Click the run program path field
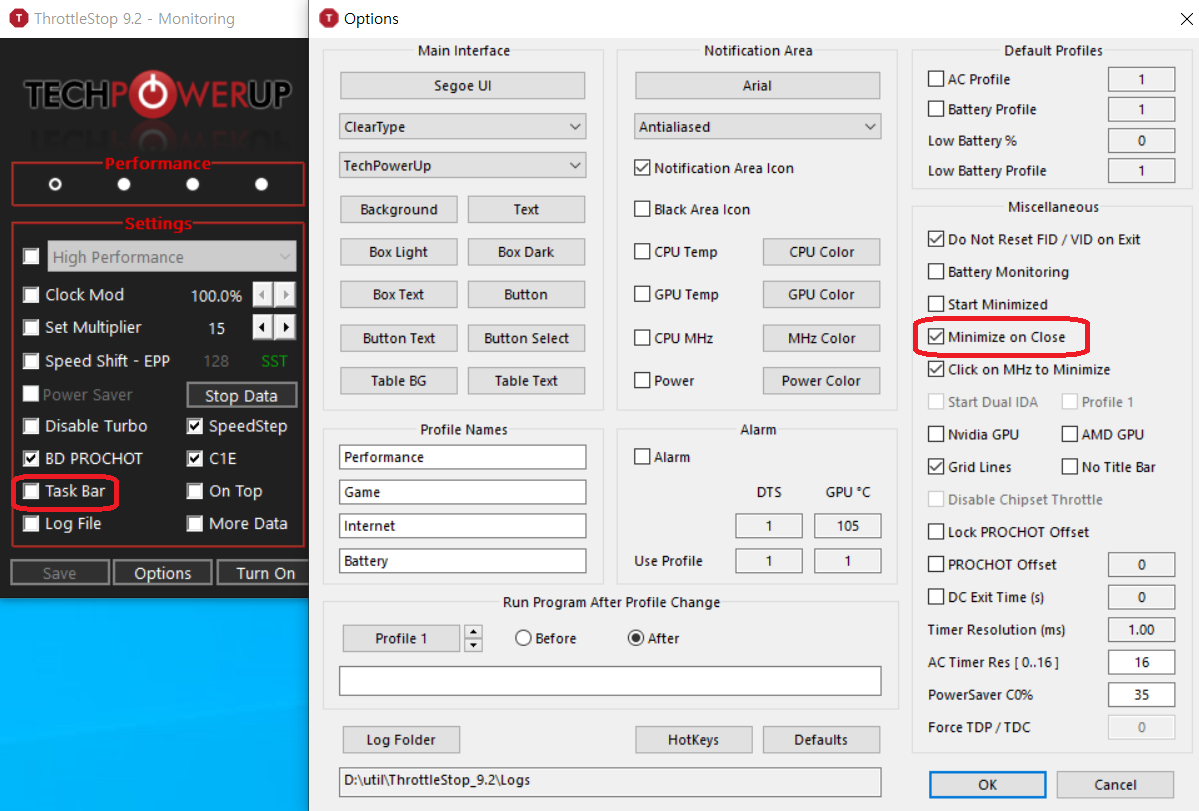 [x=610, y=680]
